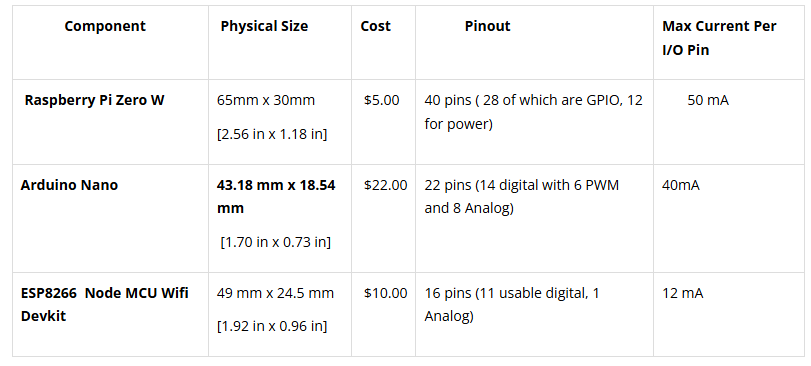Click the $22.00 cost cell
This screenshot has height=366, width=811.
click(385, 185)
